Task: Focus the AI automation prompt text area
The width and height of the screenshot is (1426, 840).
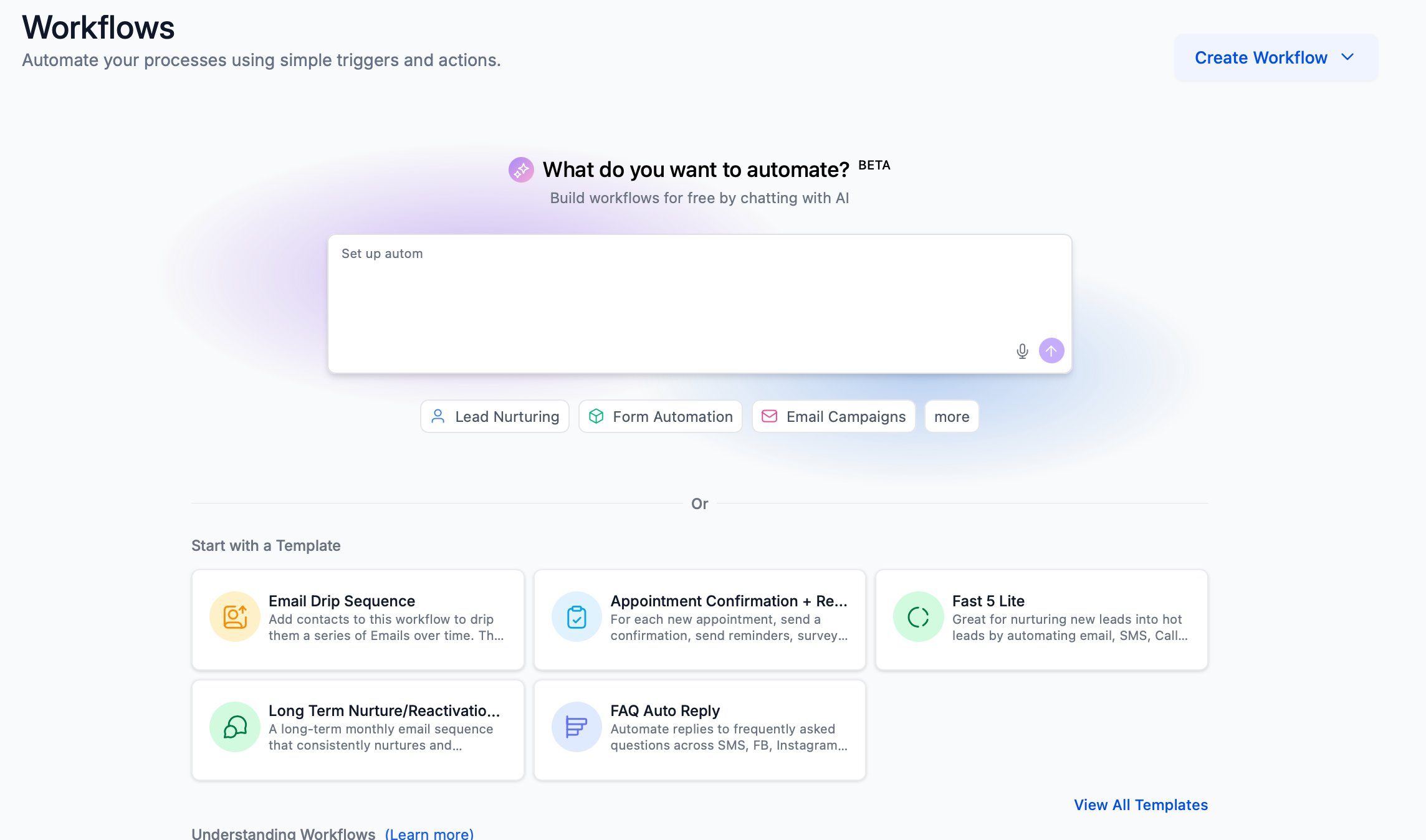Action: point(700,304)
